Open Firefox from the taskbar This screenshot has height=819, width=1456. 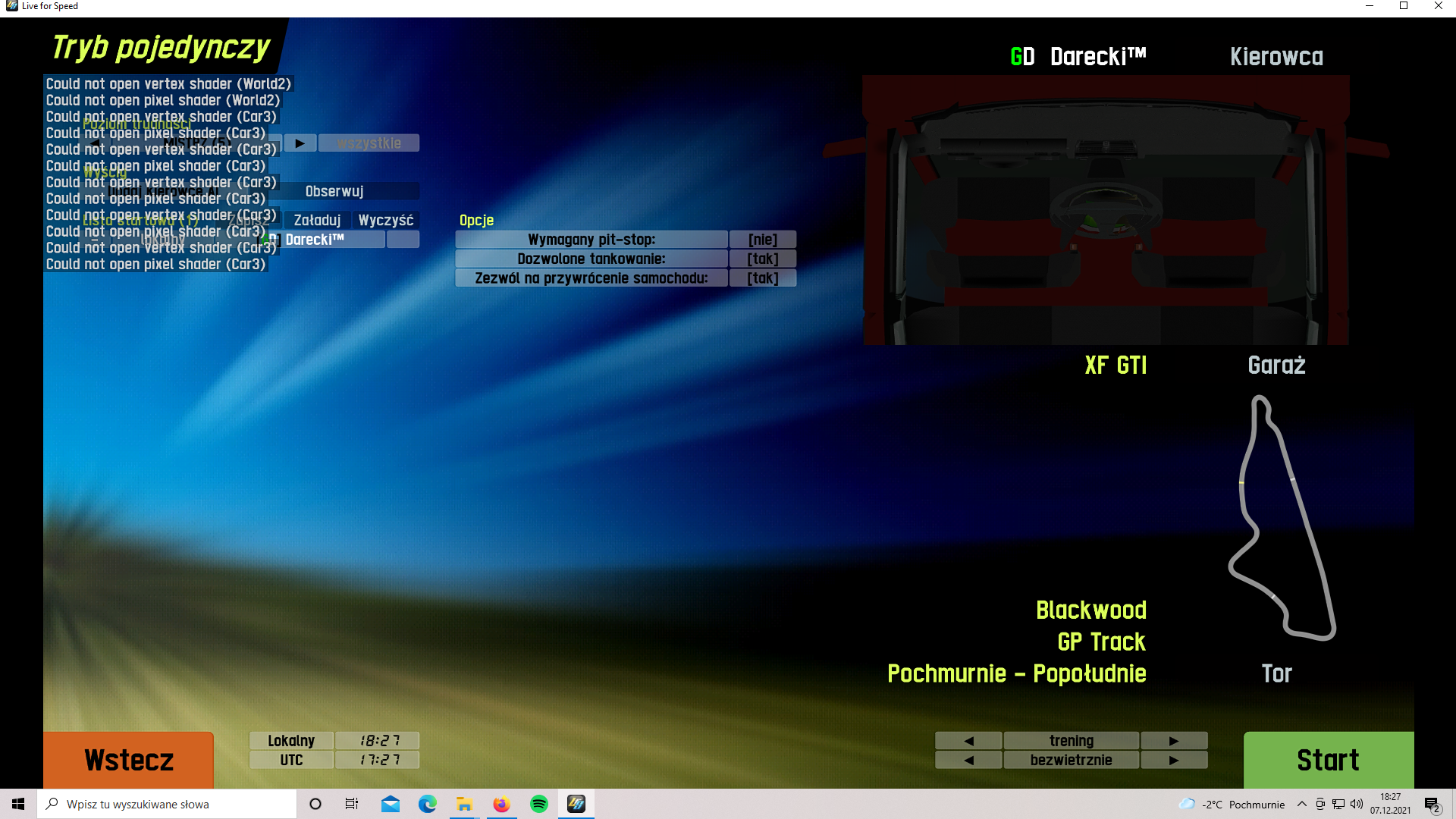(x=501, y=804)
